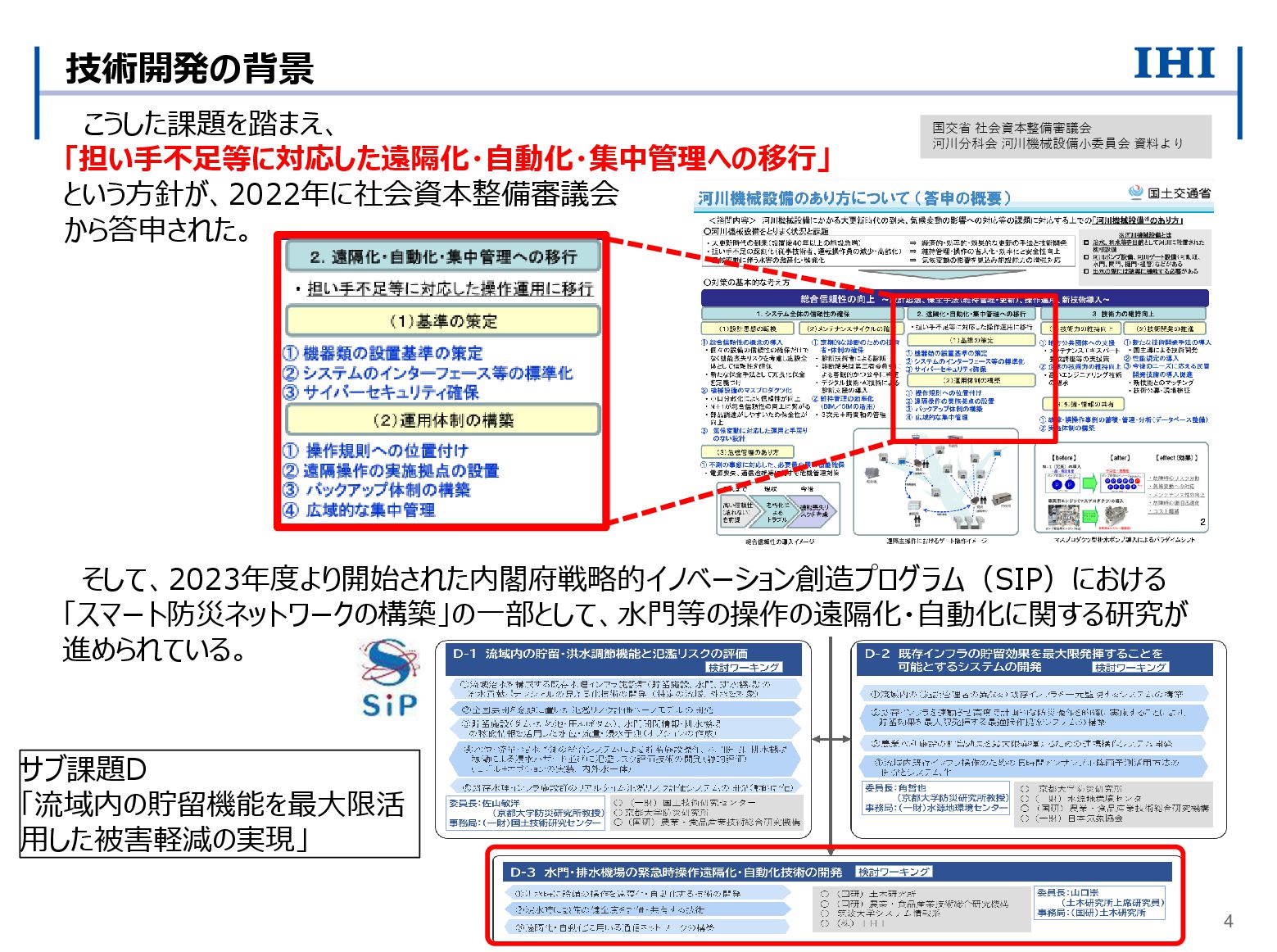This screenshot has height=952, width=1277.
Task: Click the yellow box (2)運用体制の構築
Action: [x=443, y=419]
